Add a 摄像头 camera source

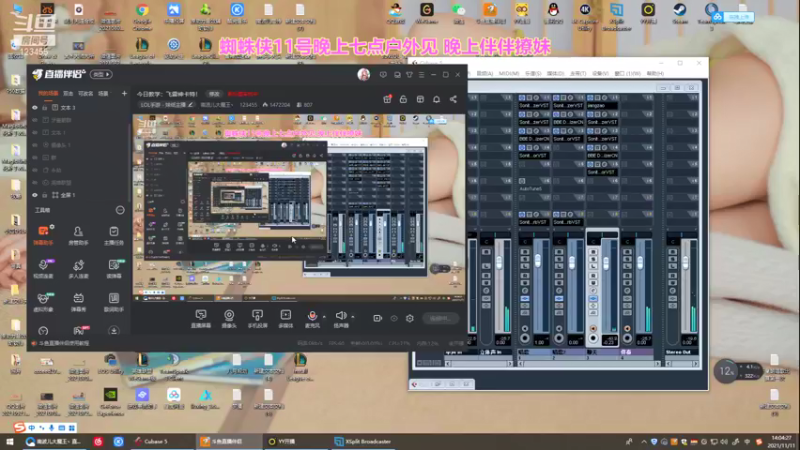pos(229,319)
